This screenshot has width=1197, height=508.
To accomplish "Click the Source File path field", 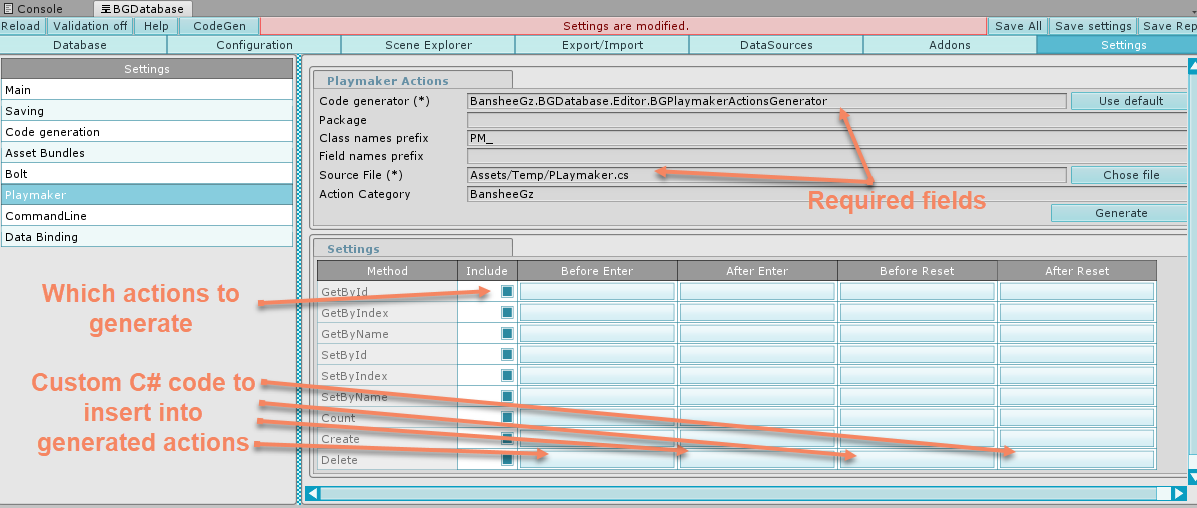I will point(766,175).
